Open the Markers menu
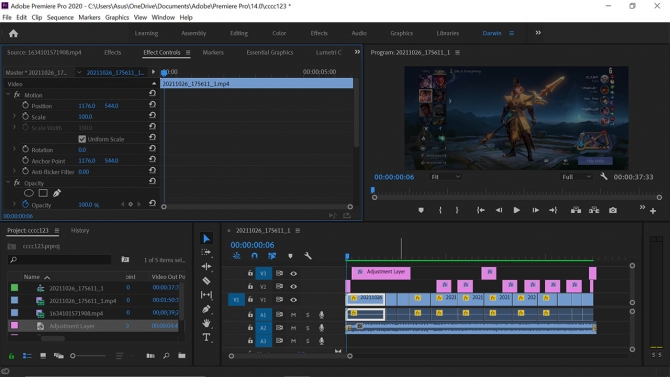The width and height of the screenshot is (670, 377). 89,18
